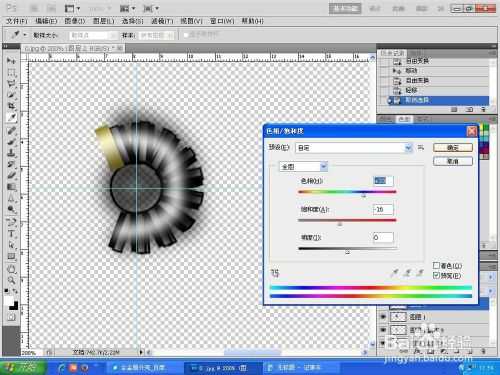Screen dimensions: 500x375
Task: Click the hue value input field
Action: (383, 181)
